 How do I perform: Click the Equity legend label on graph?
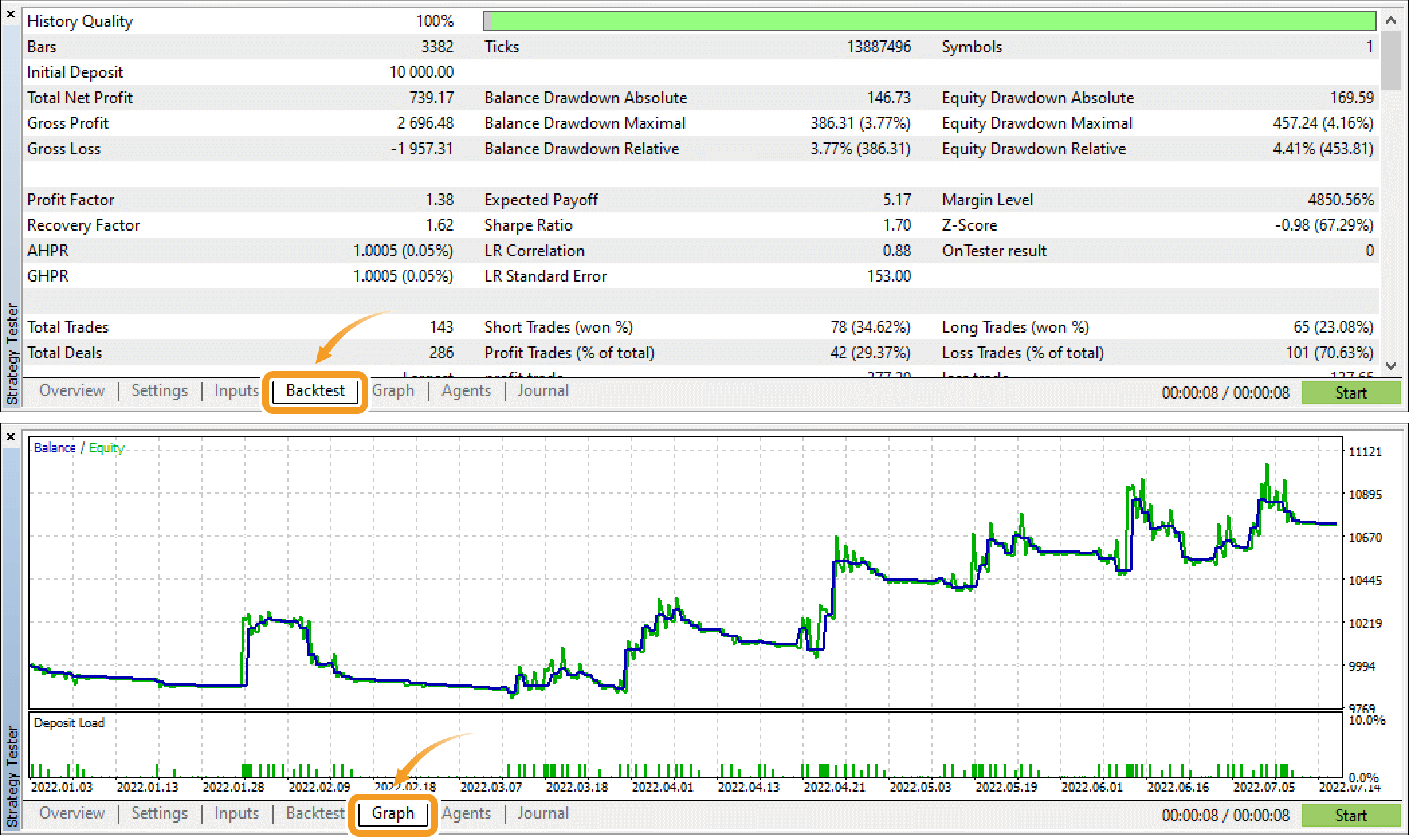[107, 448]
